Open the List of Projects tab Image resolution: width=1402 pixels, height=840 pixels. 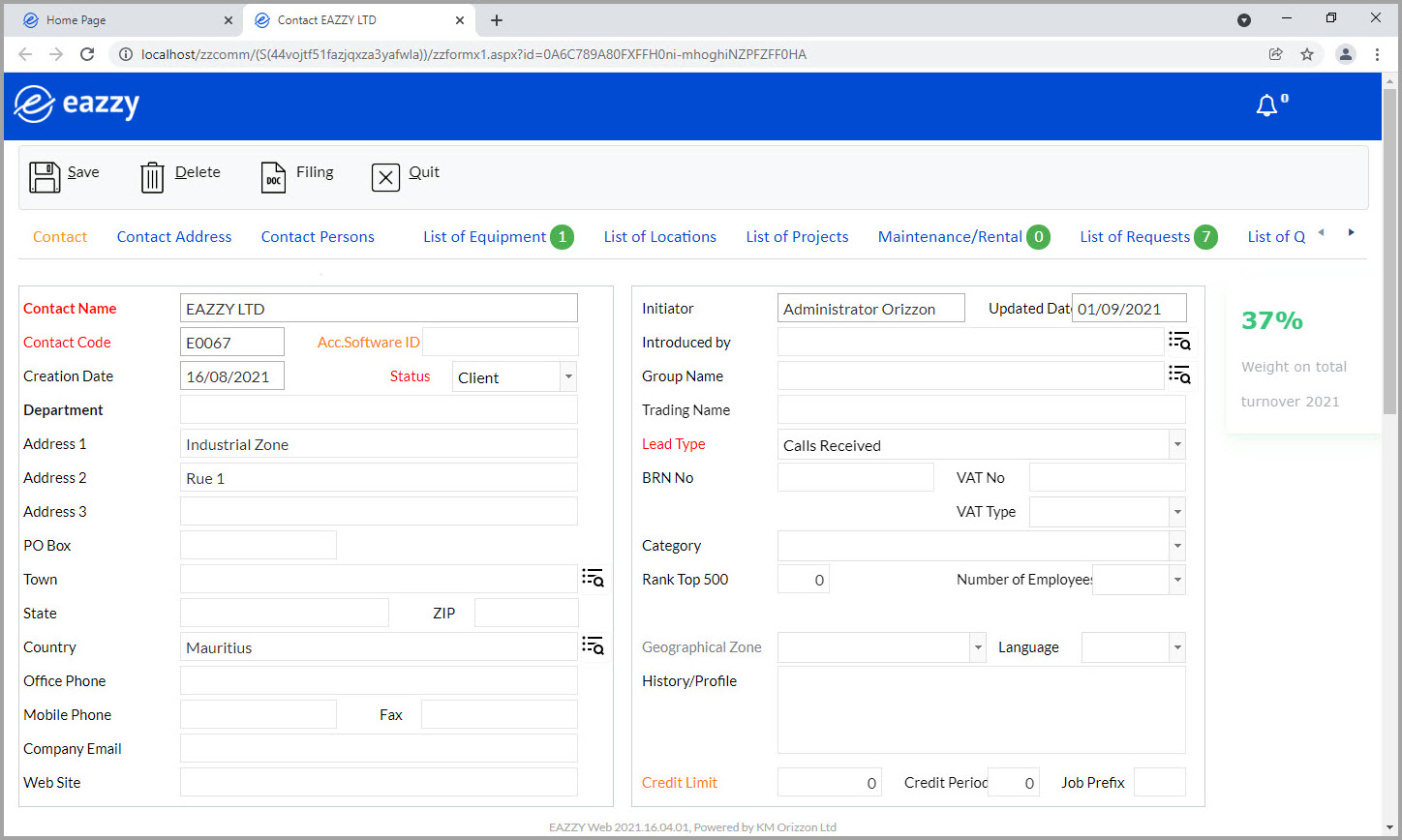pyautogui.click(x=797, y=237)
